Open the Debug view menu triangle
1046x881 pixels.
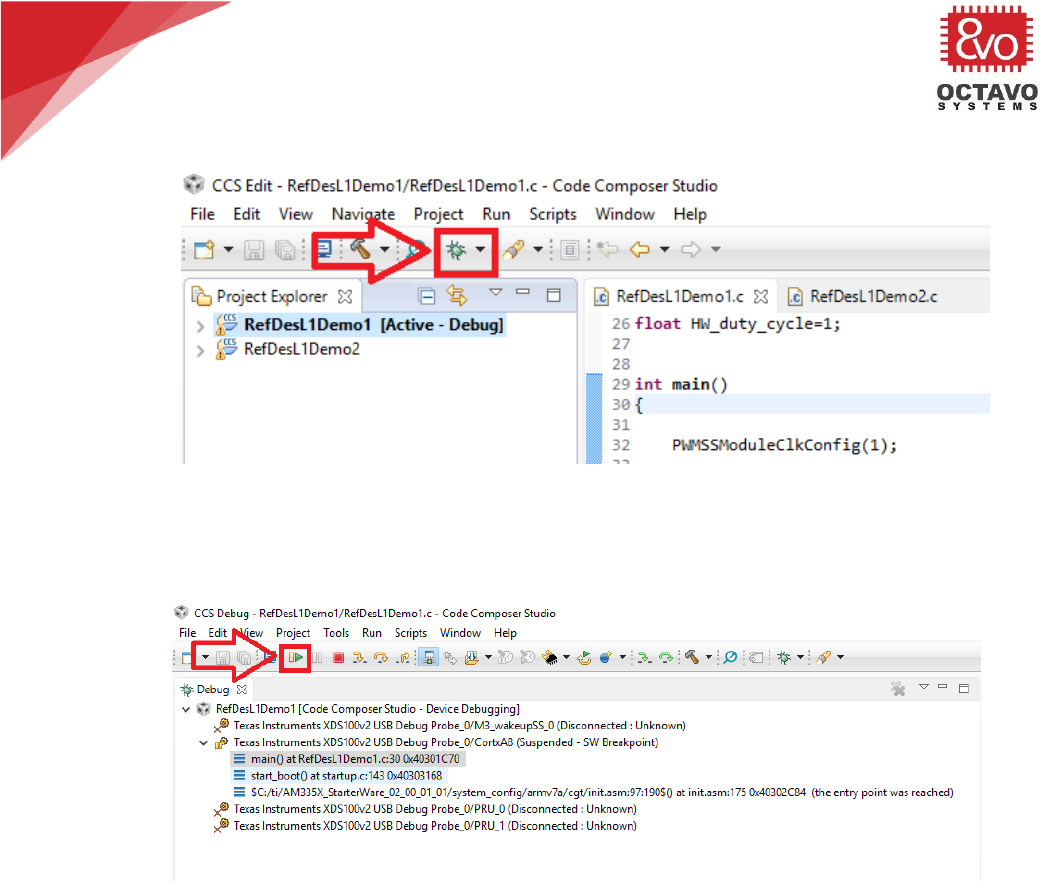[924, 686]
